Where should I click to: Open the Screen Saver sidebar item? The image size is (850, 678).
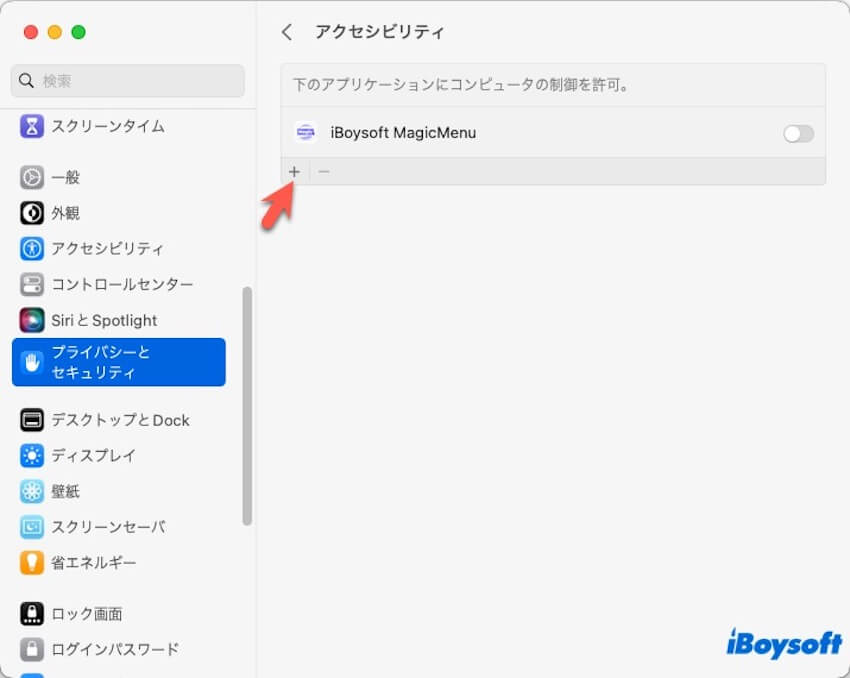coord(108,527)
